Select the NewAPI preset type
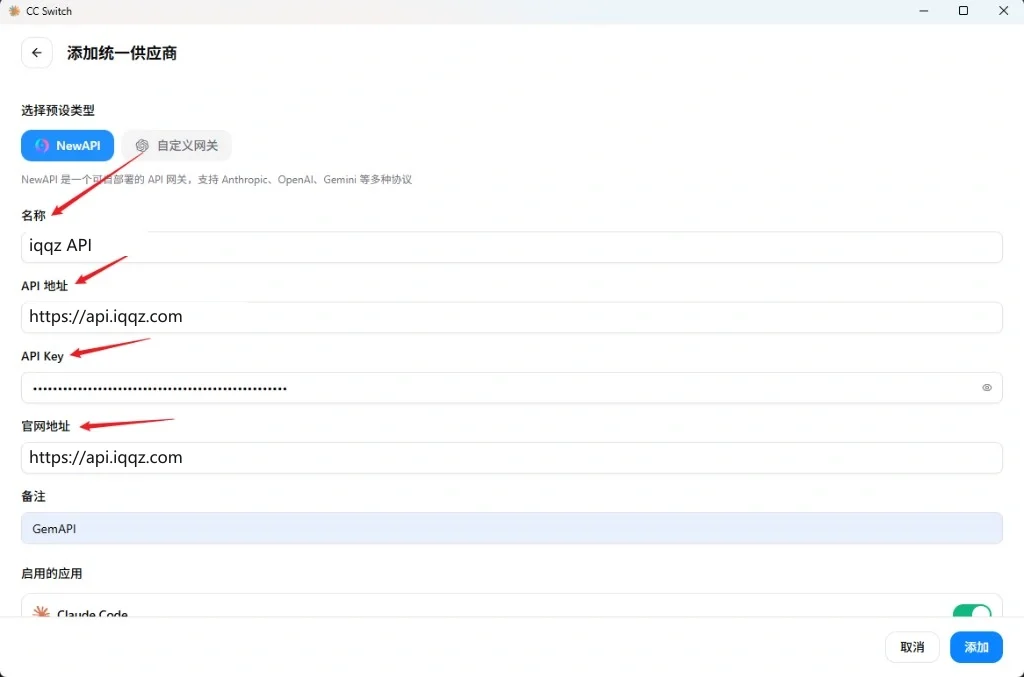The image size is (1024, 677). (67, 146)
